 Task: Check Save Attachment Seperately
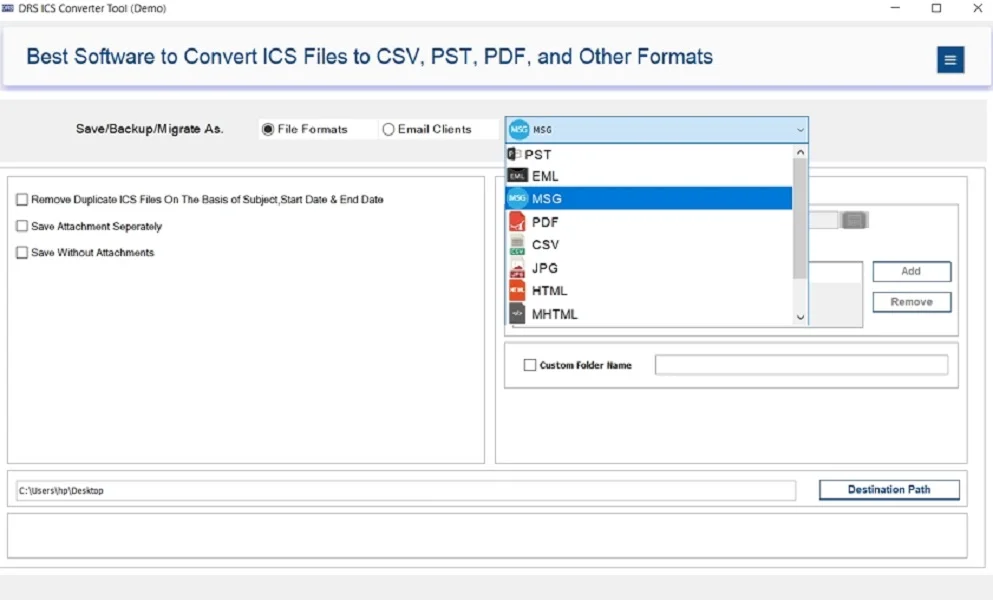tap(22, 226)
